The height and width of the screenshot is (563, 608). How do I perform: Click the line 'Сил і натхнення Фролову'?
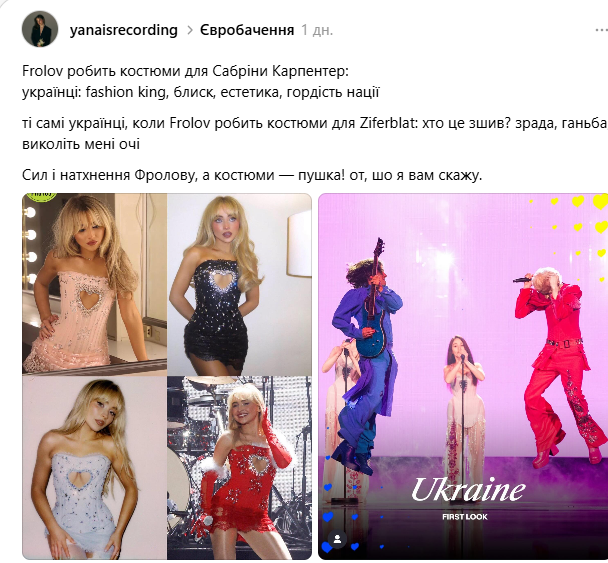(252, 175)
